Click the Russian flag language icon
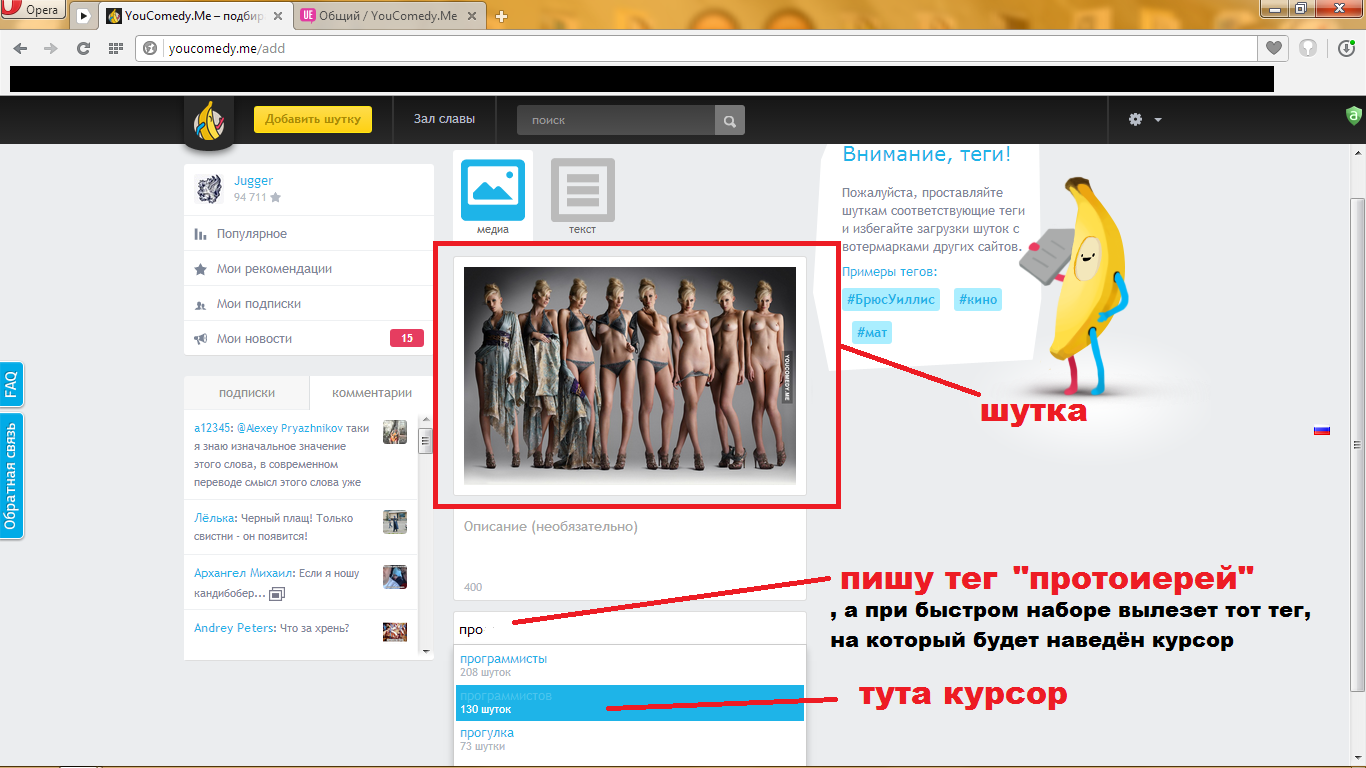The height and width of the screenshot is (768, 1366). pyautogui.click(x=1321, y=430)
